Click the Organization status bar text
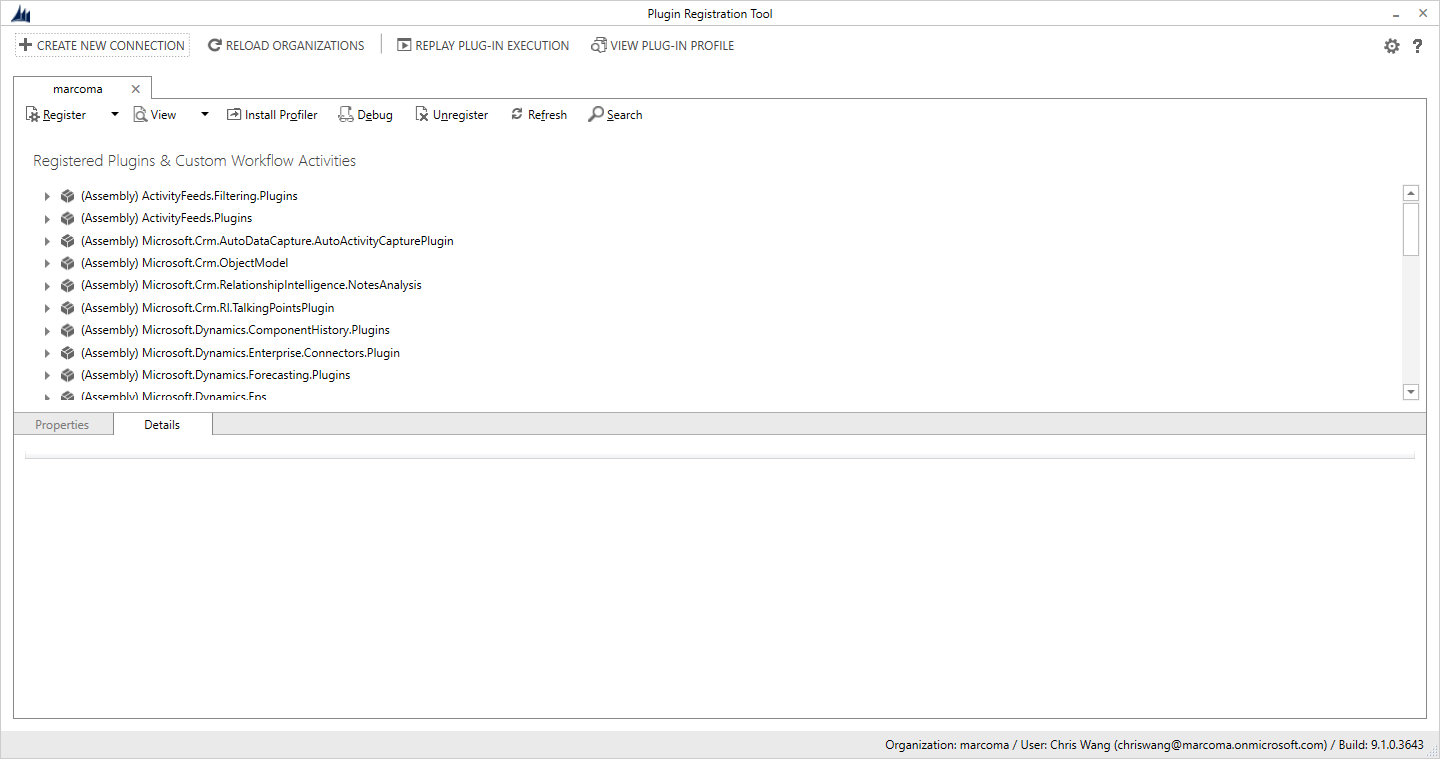1440x759 pixels. click(x=1154, y=745)
